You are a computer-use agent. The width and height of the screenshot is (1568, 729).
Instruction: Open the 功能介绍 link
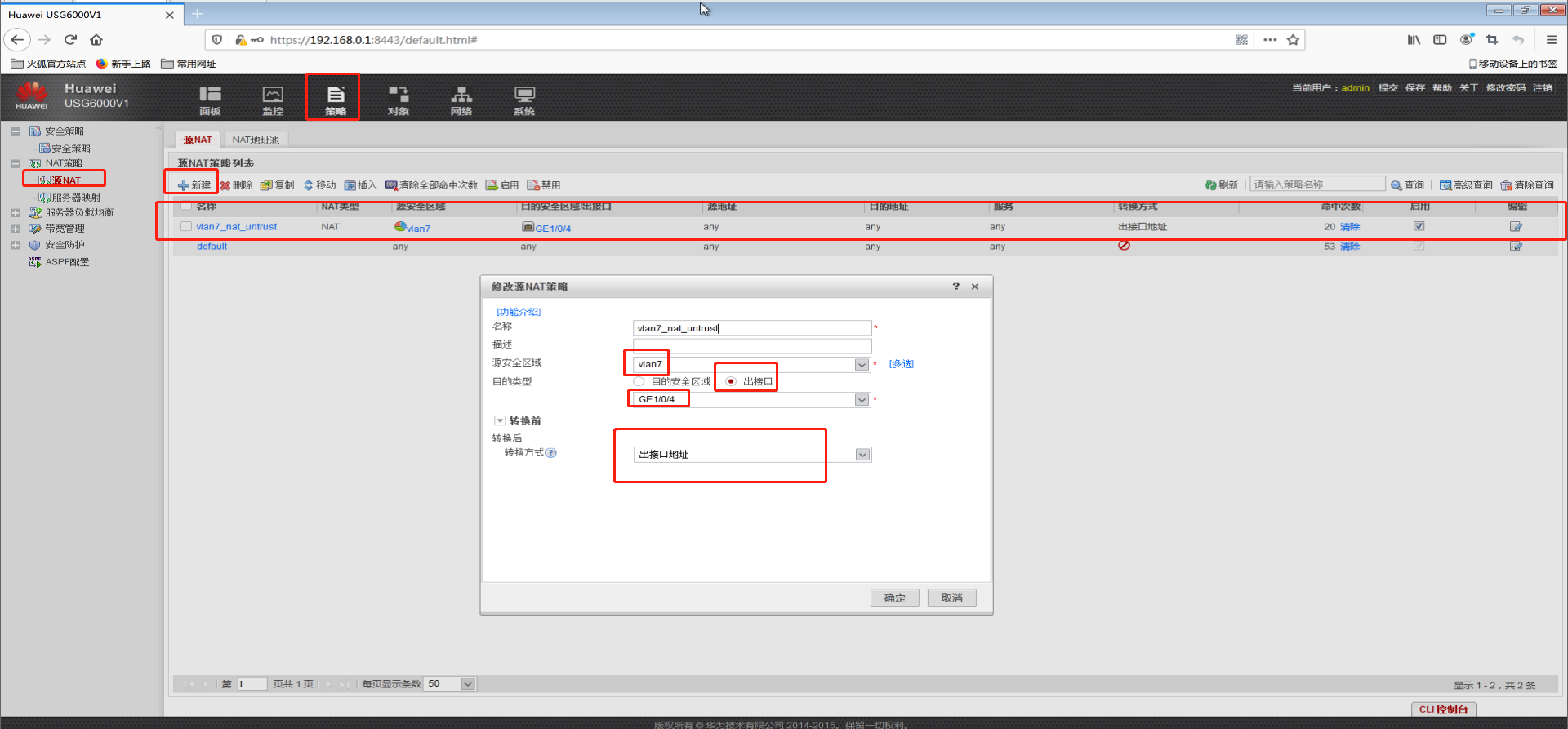519,312
